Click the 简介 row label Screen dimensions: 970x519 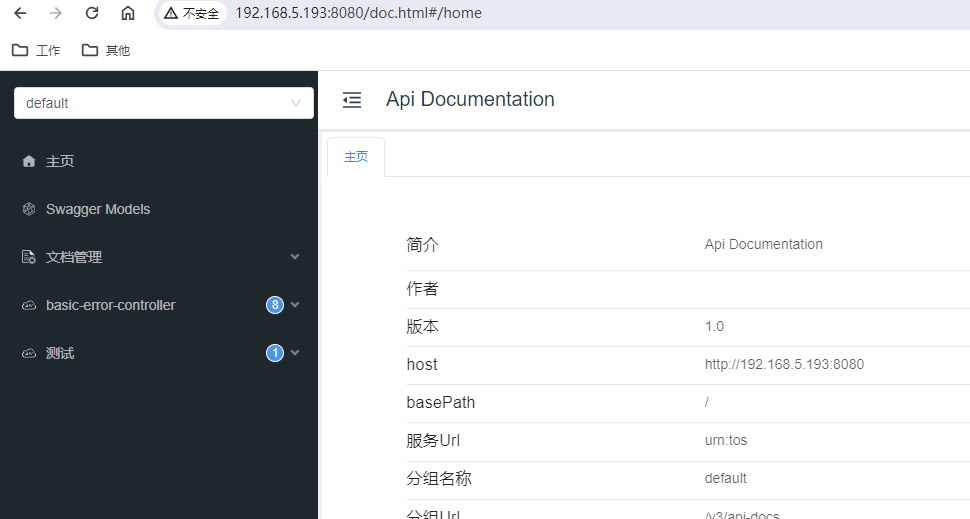pos(423,245)
